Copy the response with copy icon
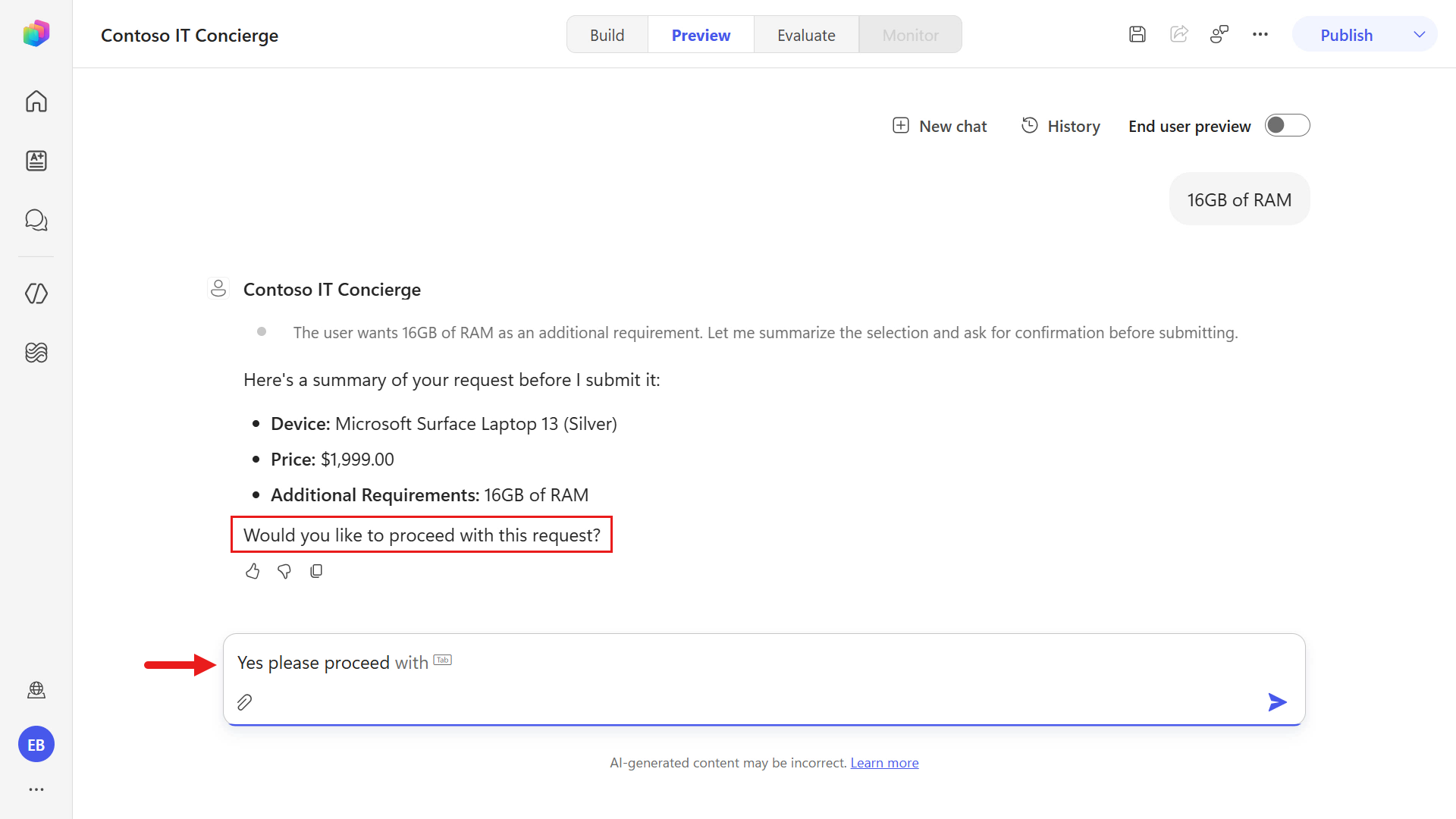 tap(316, 571)
